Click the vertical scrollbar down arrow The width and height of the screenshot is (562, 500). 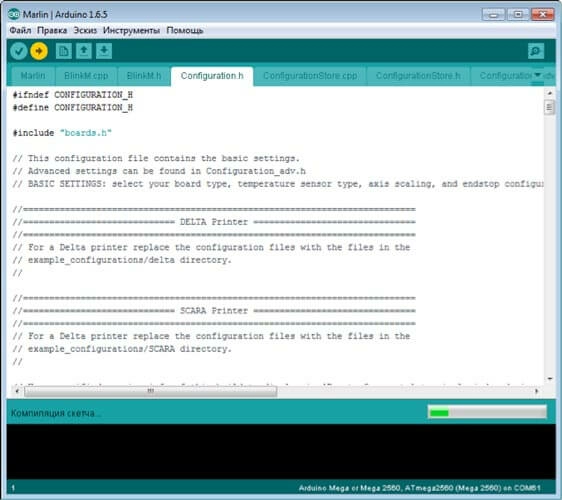pyautogui.click(x=550, y=378)
